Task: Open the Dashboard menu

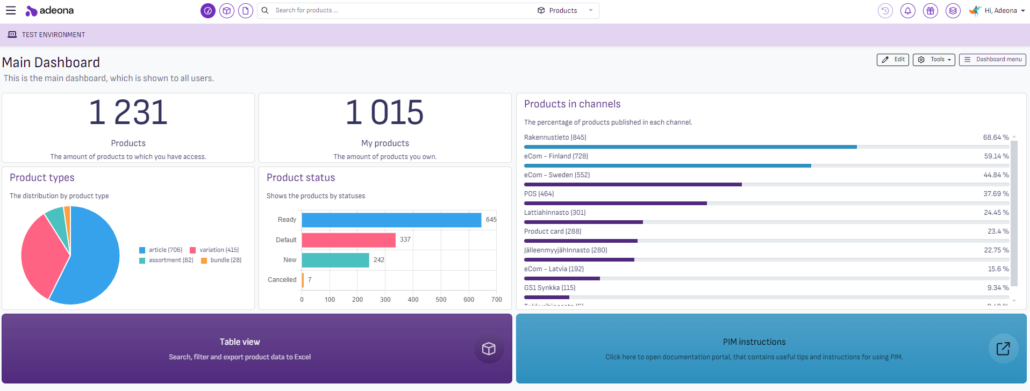Action: (993, 60)
